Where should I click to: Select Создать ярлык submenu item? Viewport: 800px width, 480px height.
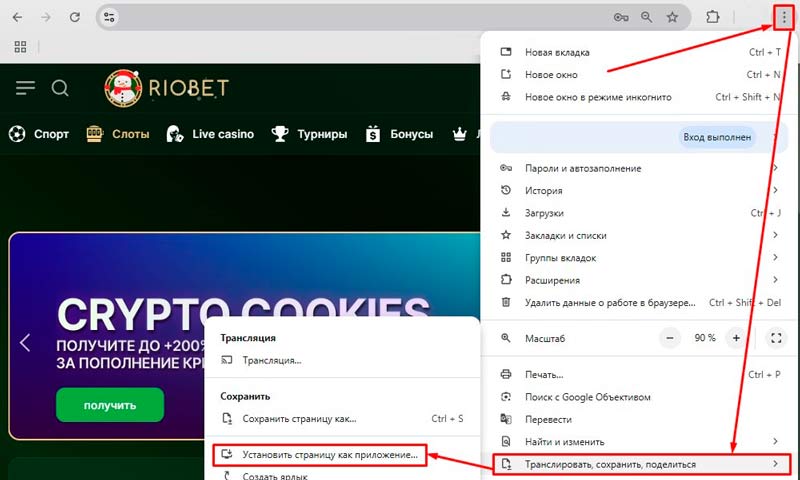tap(342, 475)
